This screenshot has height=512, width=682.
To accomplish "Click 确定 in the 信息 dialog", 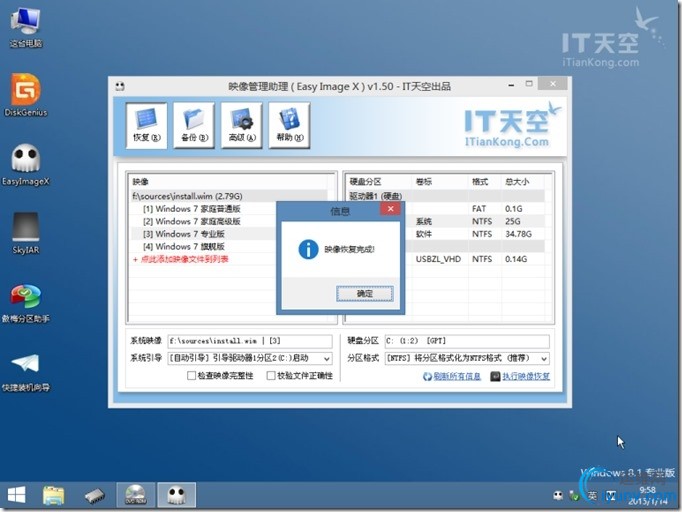I will [364, 294].
